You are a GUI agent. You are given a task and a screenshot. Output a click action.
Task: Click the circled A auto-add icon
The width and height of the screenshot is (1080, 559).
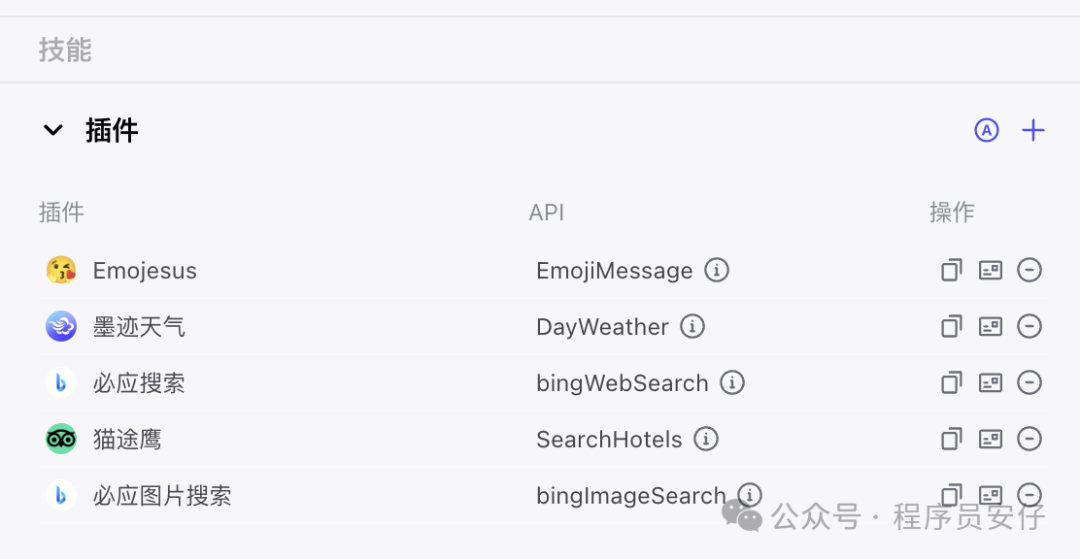[987, 130]
